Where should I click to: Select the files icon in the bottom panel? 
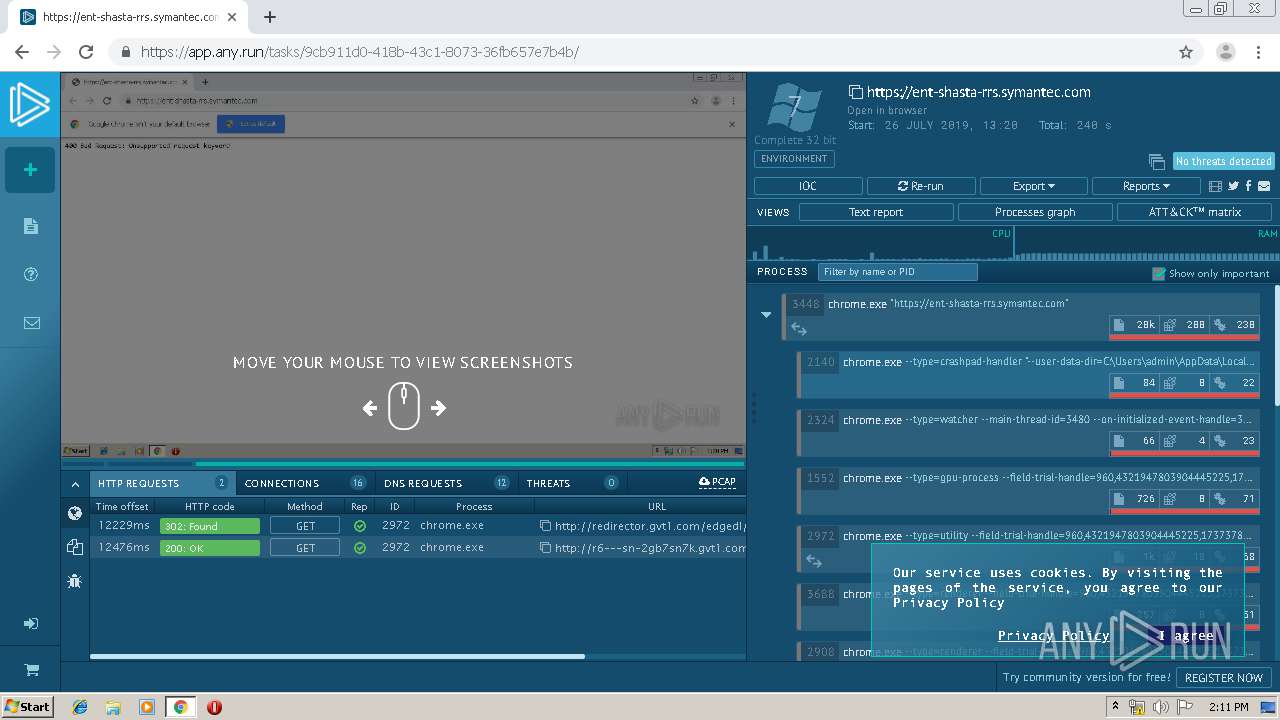point(74,546)
